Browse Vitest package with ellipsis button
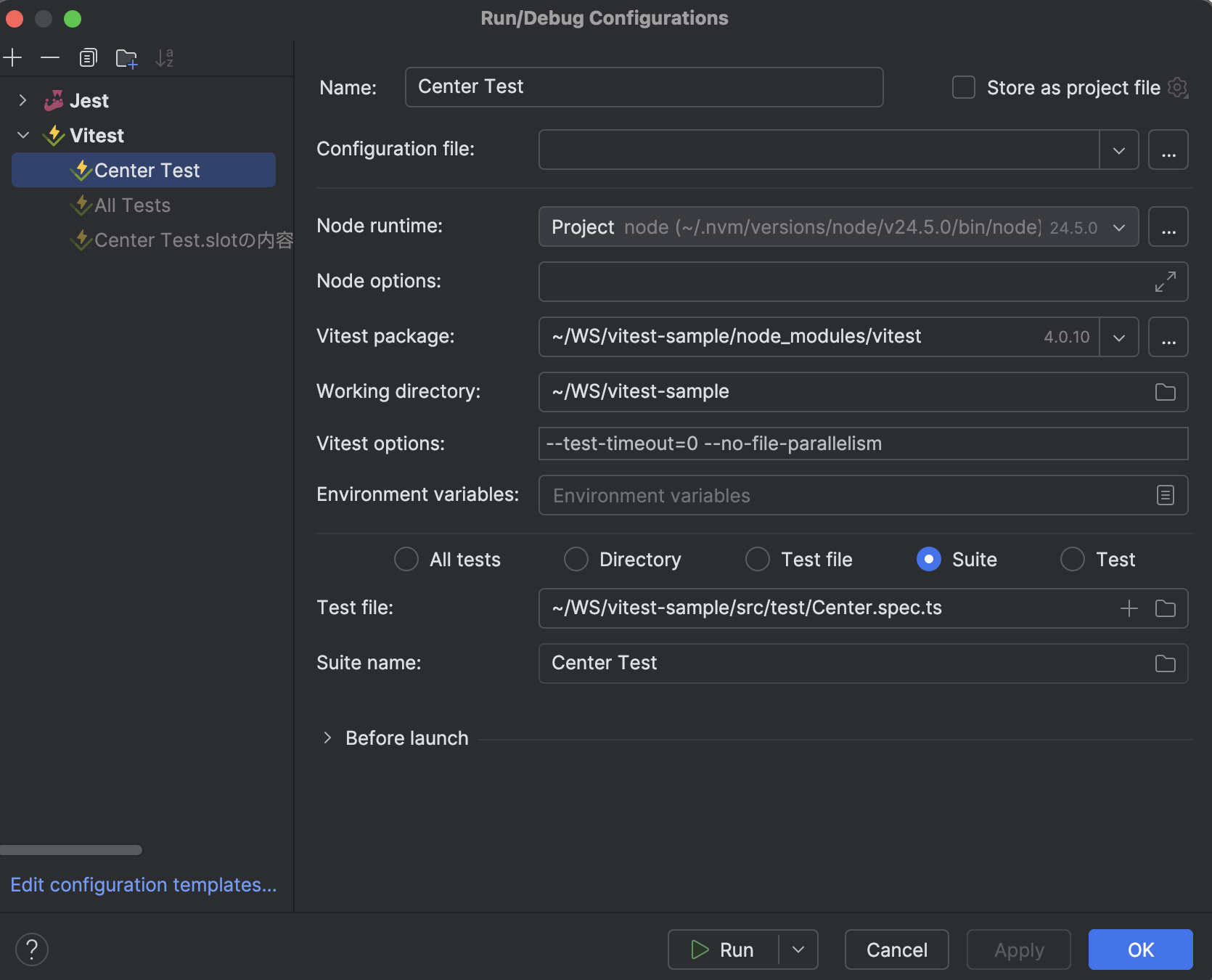This screenshot has width=1212, height=980. pos(1168,337)
